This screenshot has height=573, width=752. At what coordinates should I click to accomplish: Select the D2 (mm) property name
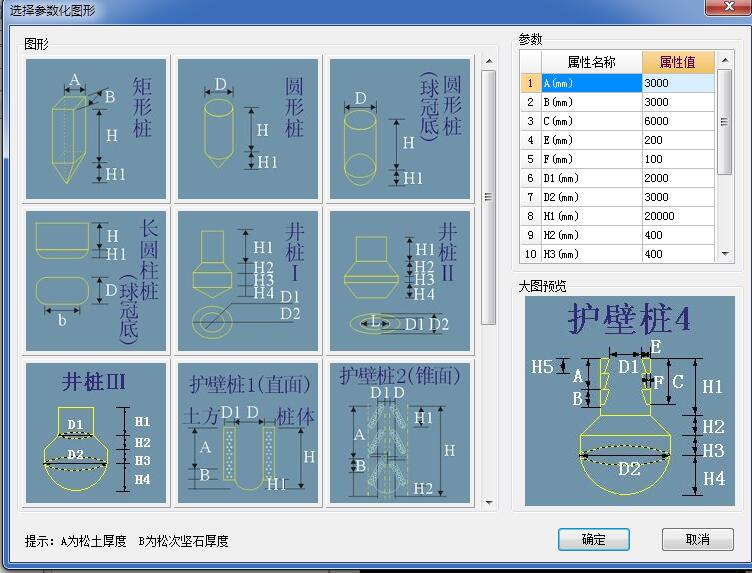pos(592,197)
